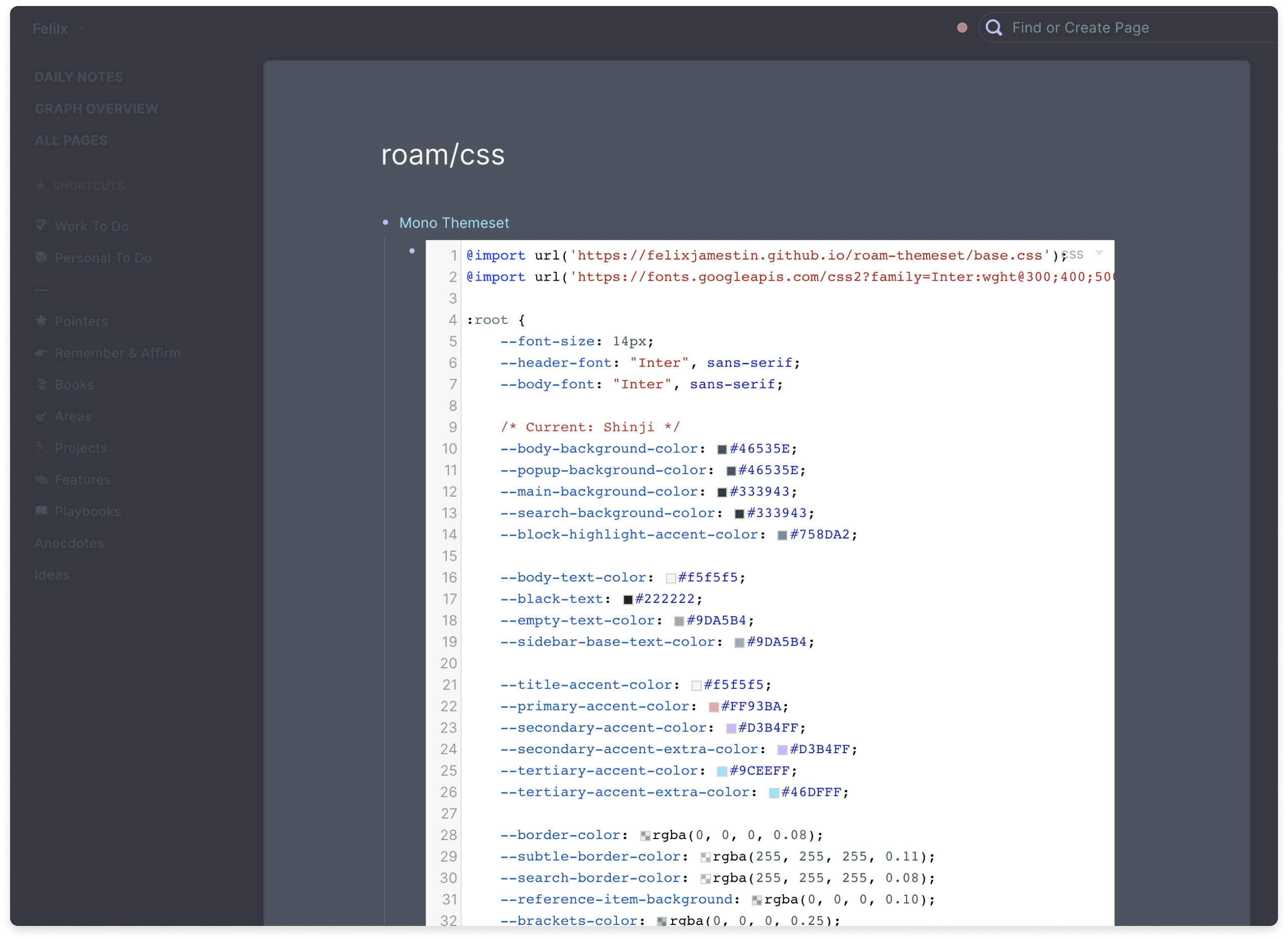Open the Remember & Affirm shortcut
1288x940 pixels.
tap(117, 354)
